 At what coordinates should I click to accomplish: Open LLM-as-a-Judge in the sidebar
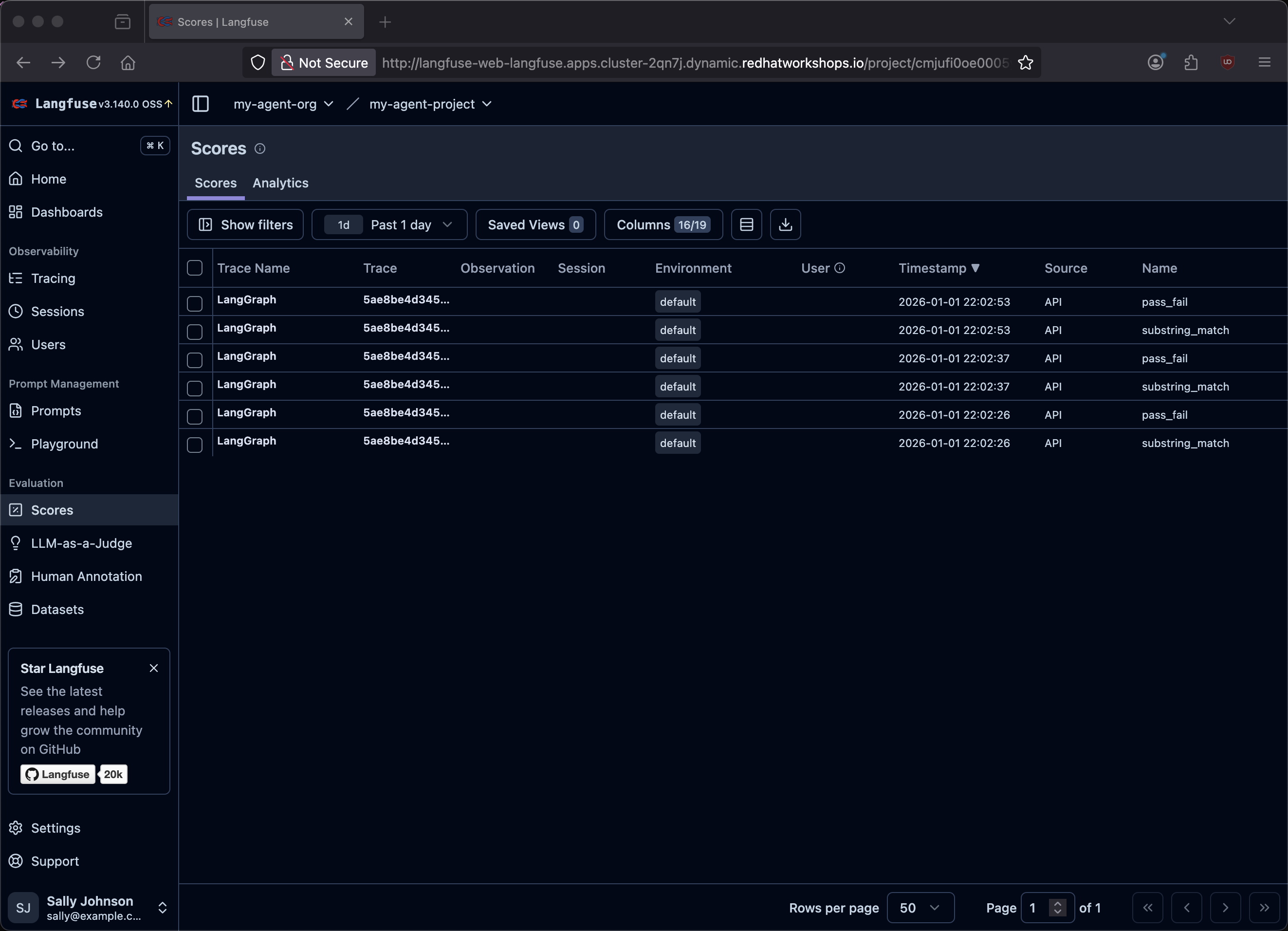pos(81,543)
